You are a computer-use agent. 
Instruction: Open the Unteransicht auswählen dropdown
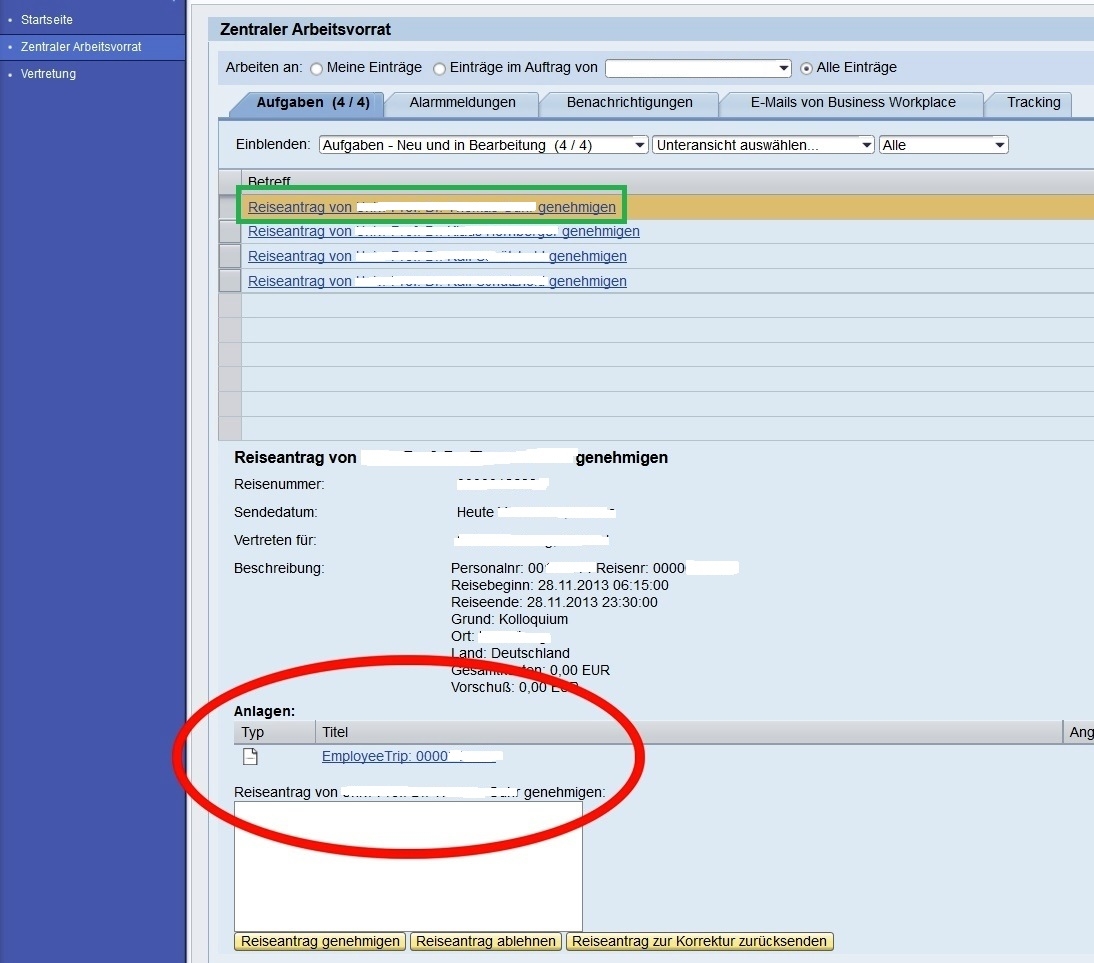(866, 145)
